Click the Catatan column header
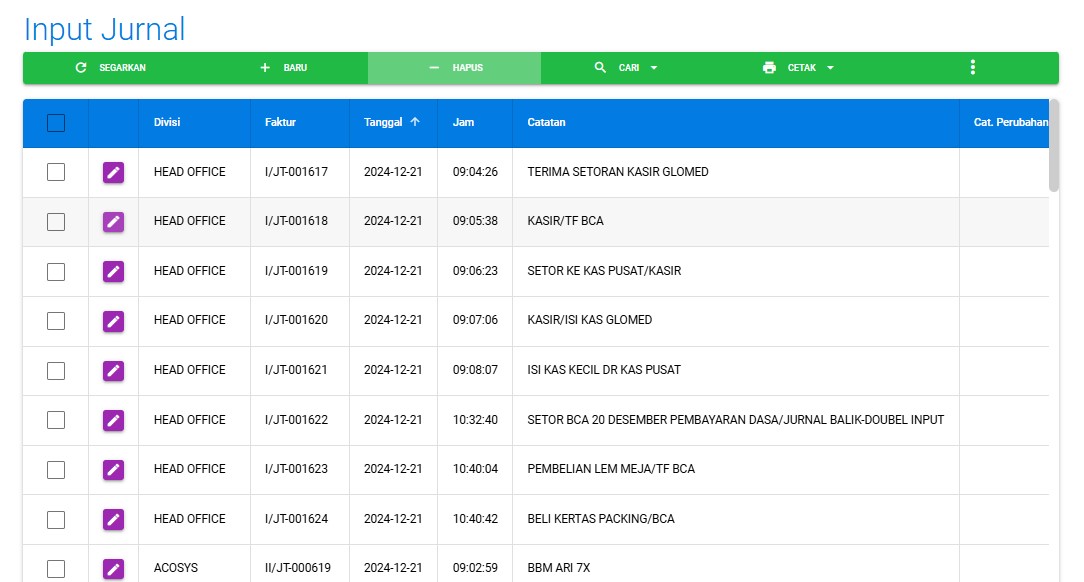This screenshot has width=1084, height=582. pos(546,123)
